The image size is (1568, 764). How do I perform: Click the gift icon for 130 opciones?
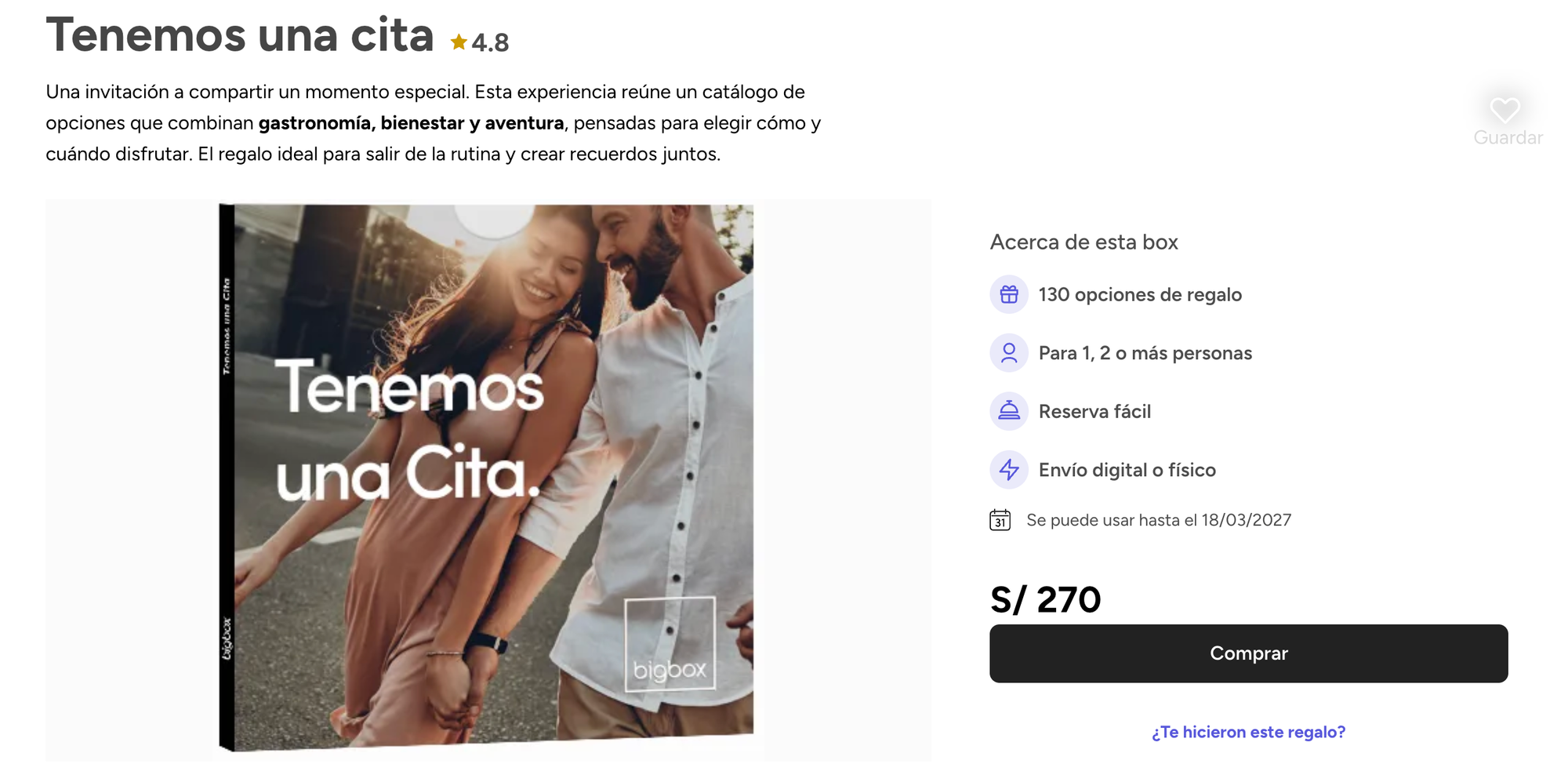[1009, 294]
